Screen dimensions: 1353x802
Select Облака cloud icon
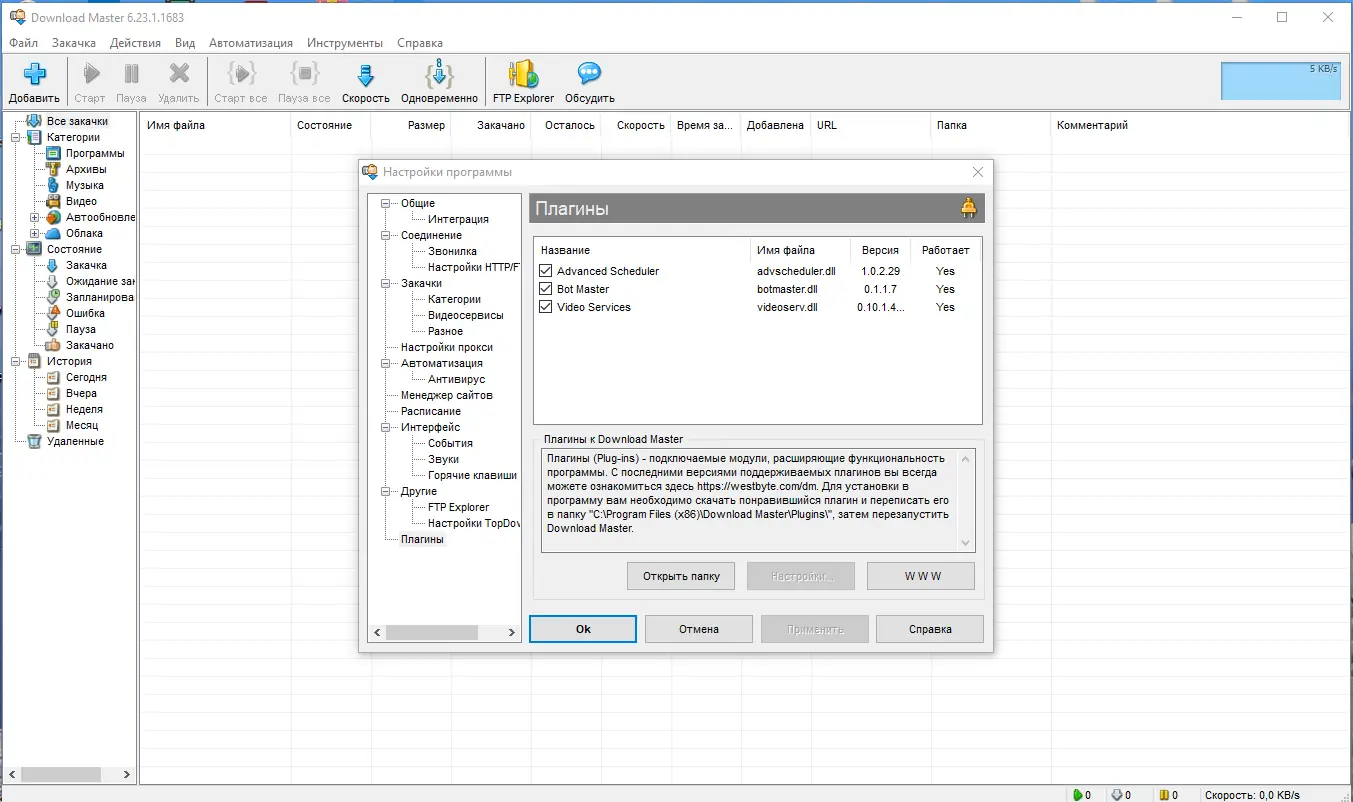[x=54, y=233]
